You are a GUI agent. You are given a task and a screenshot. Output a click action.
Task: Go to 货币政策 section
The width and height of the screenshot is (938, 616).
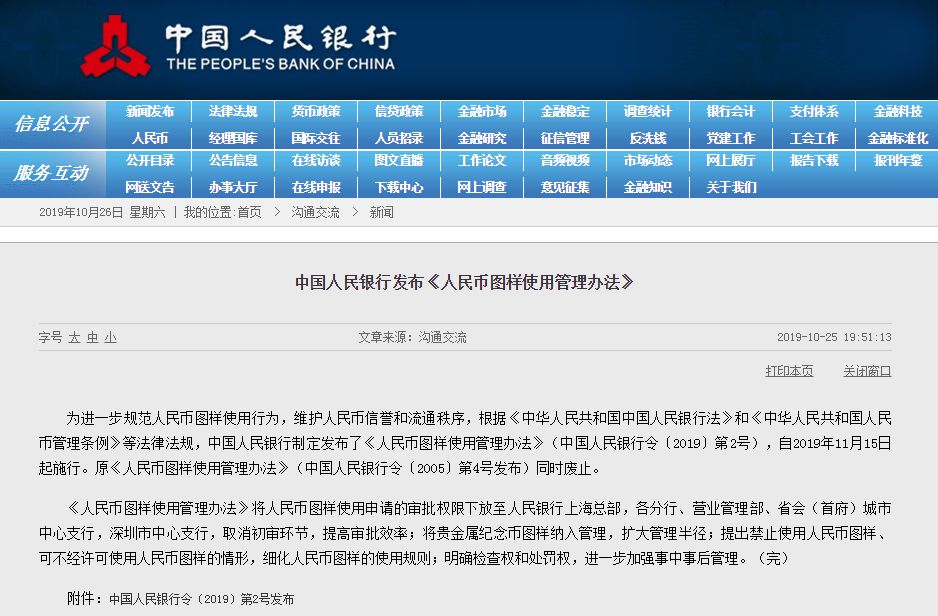pos(316,112)
